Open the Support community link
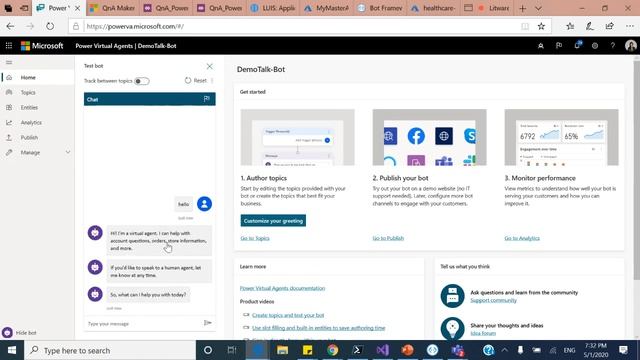The width and height of the screenshot is (640, 360). click(493, 300)
